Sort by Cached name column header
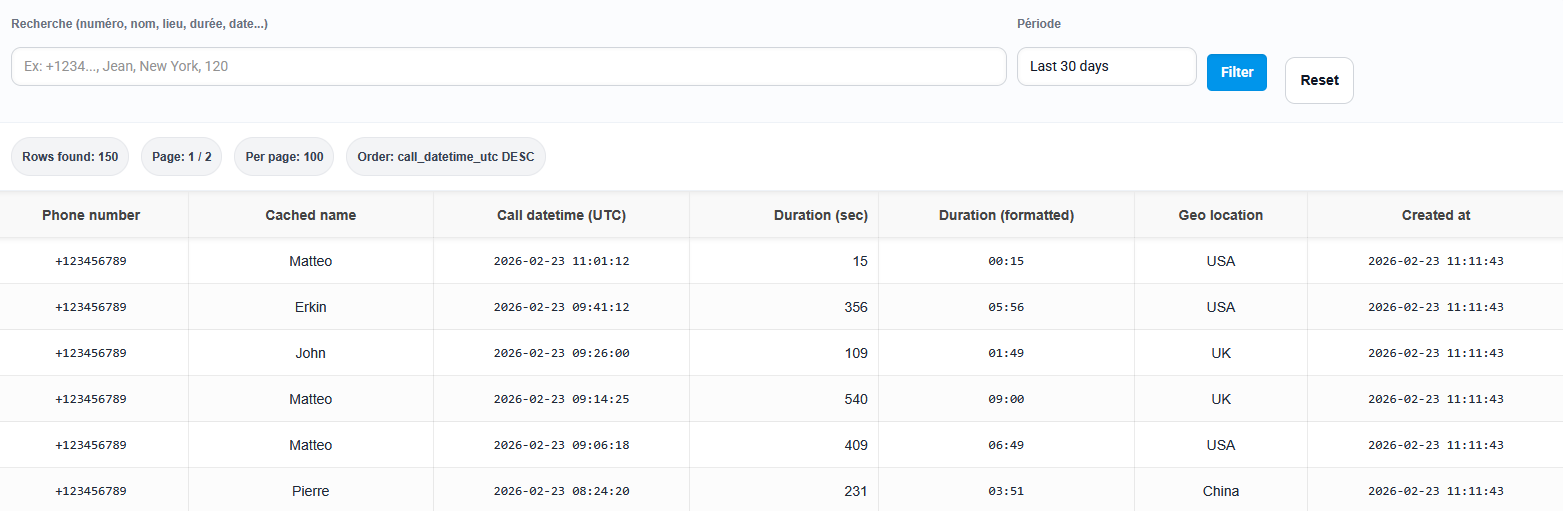Screen dimensions: 1563x511 tap(310, 215)
